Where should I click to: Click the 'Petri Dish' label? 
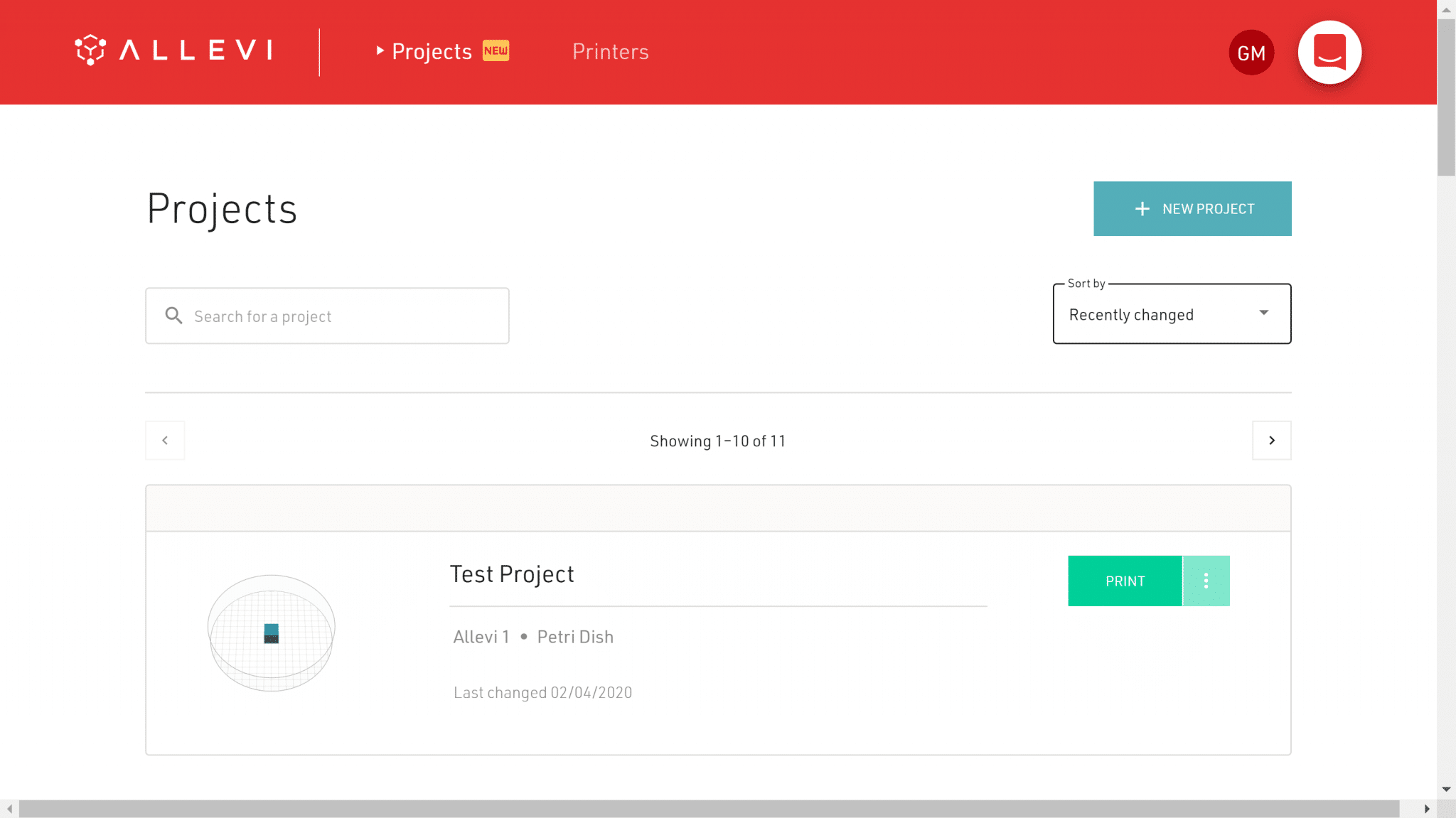[575, 637]
